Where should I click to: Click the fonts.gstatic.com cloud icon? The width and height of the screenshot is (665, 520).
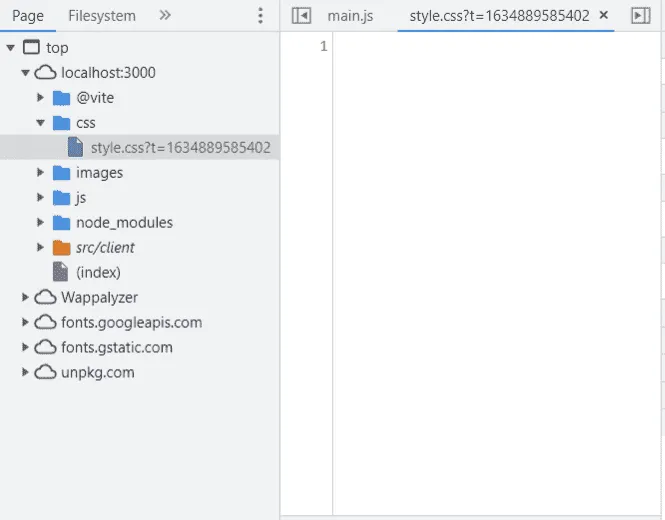[45, 347]
